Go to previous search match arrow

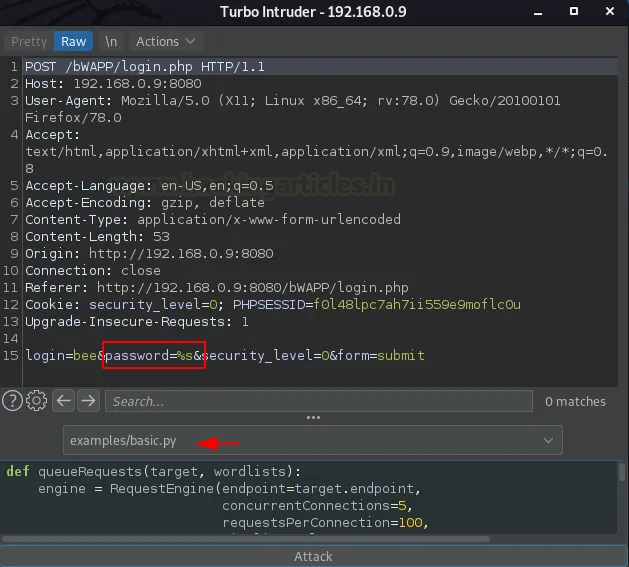(x=63, y=400)
